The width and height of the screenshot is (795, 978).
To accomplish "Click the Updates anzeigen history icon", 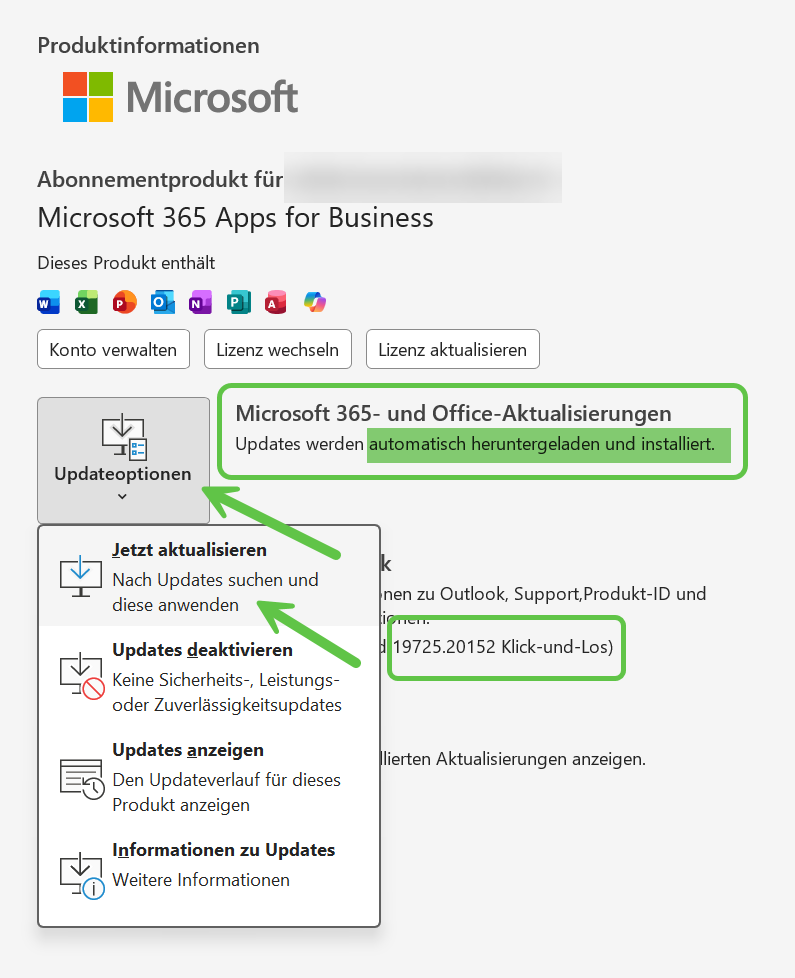I will pyautogui.click(x=82, y=778).
